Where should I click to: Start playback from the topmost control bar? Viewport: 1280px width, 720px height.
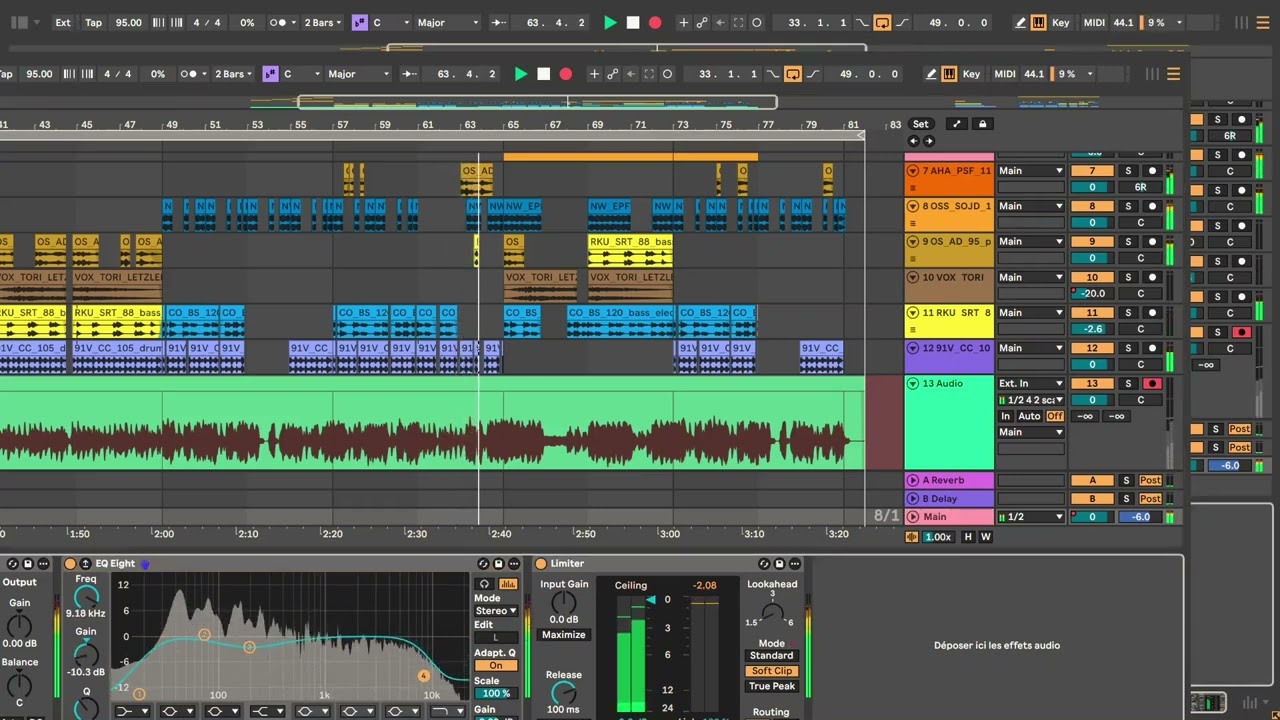click(610, 22)
